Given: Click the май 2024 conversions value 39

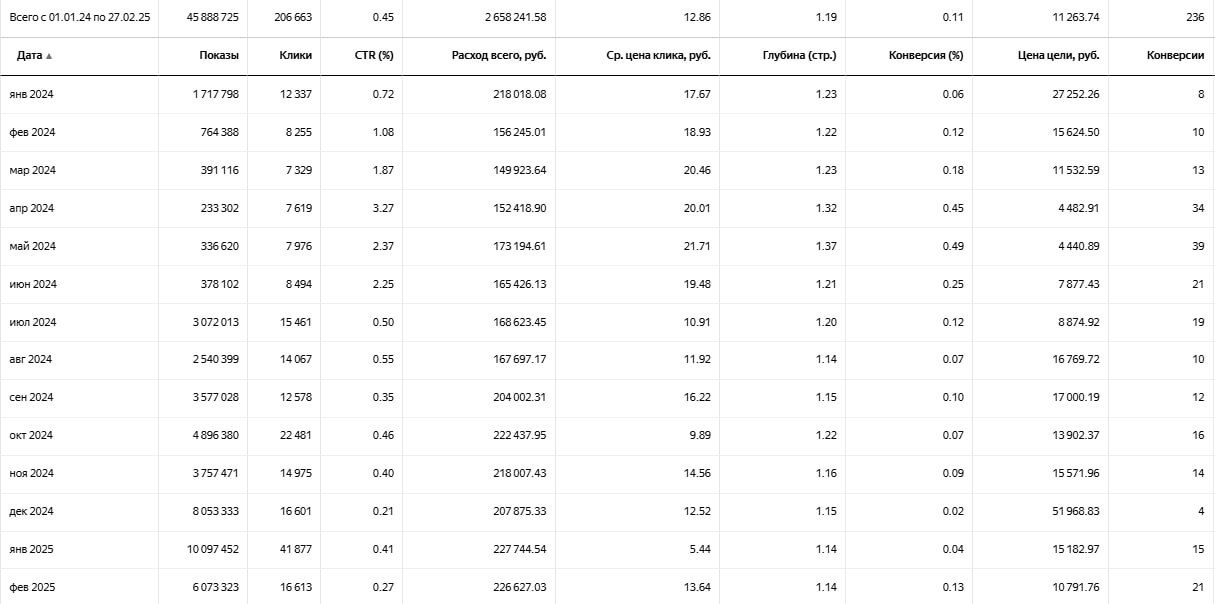Looking at the screenshot, I should 1197,246.
